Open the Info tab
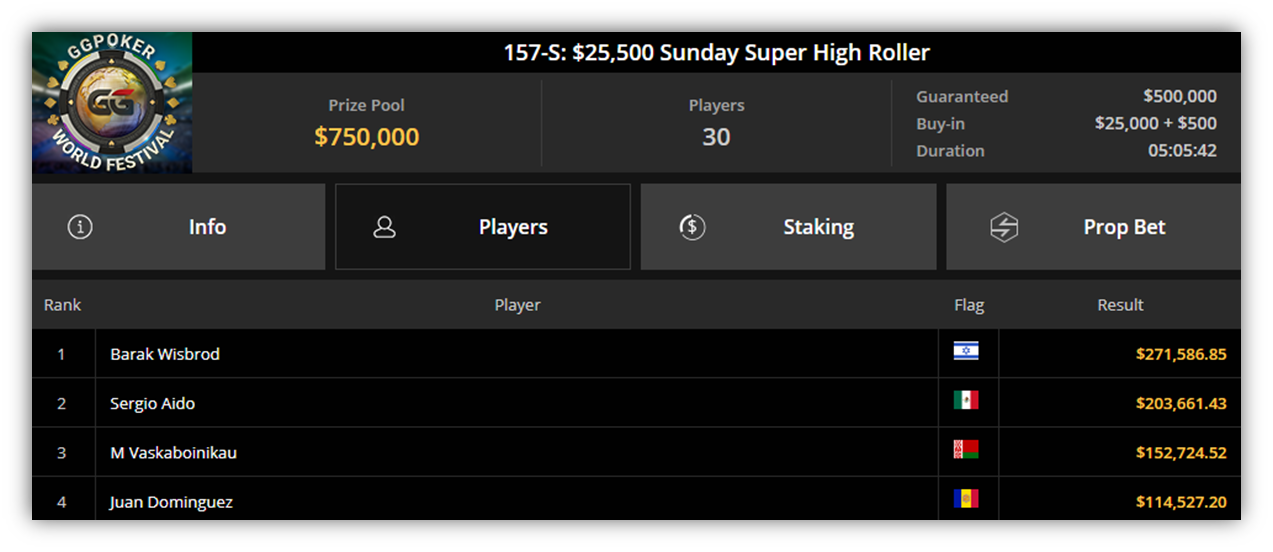This screenshot has width=1273, height=552. (179, 227)
